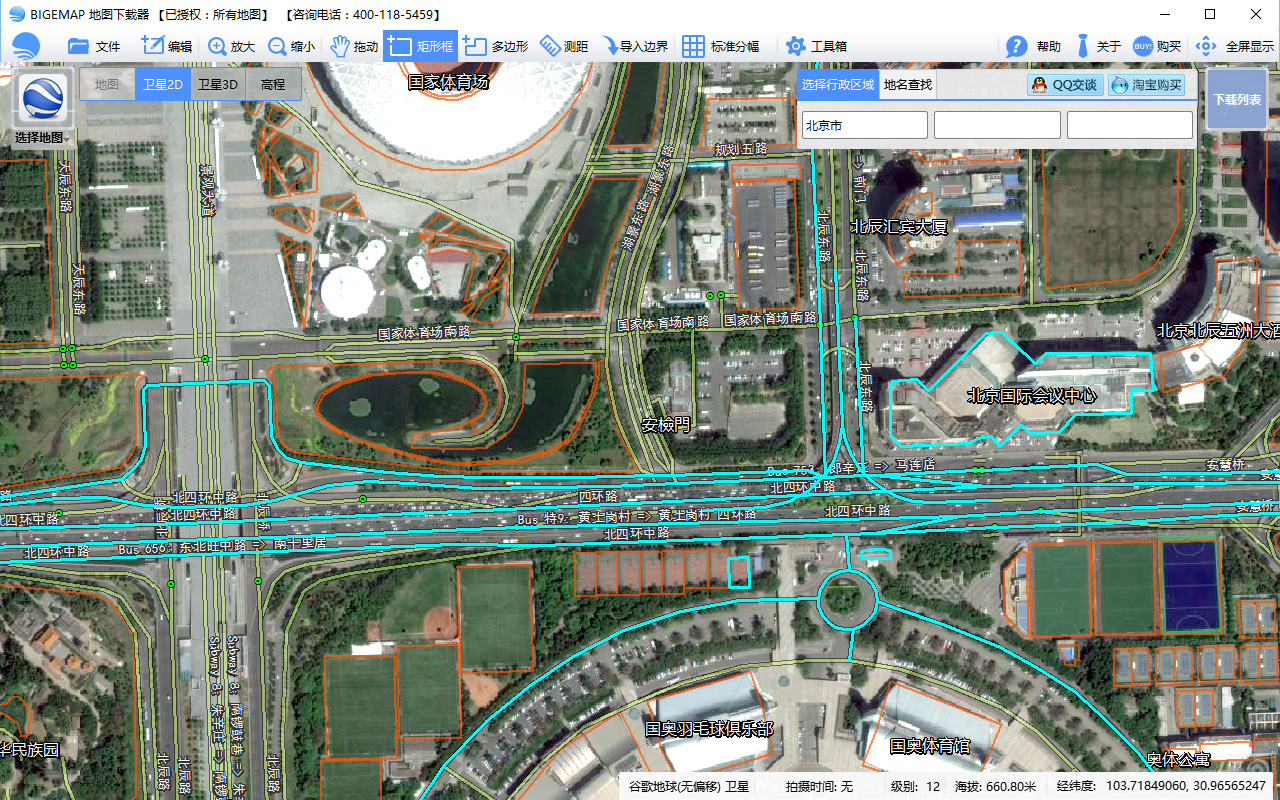The width and height of the screenshot is (1280, 800).
Task: Click the QQ交谈 chat button
Action: [1066, 85]
